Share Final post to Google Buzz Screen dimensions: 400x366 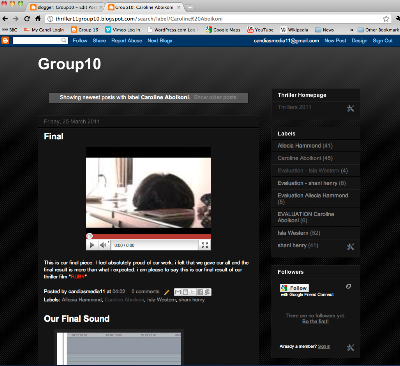(207, 292)
